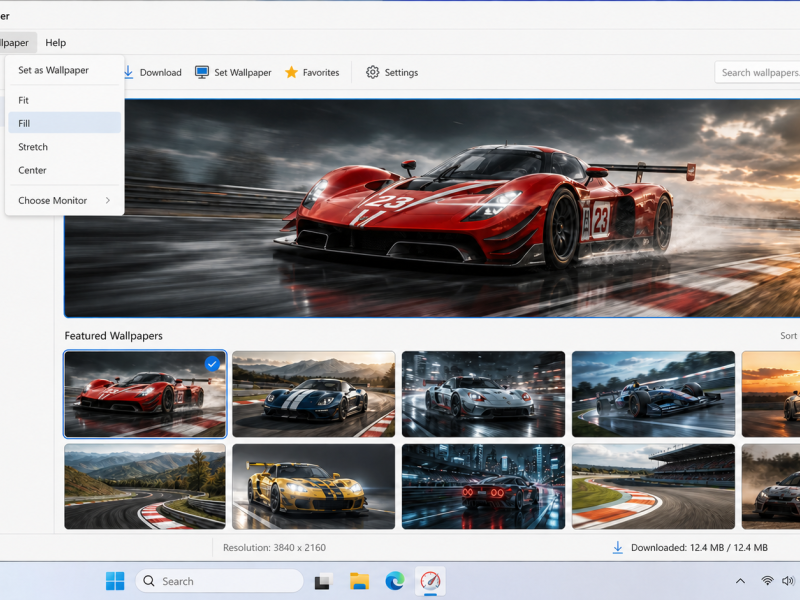The height and width of the screenshot is (600, 800).
Task: Select the red number 23 racecar thumbnail
Action: click(x=145, y=394)
